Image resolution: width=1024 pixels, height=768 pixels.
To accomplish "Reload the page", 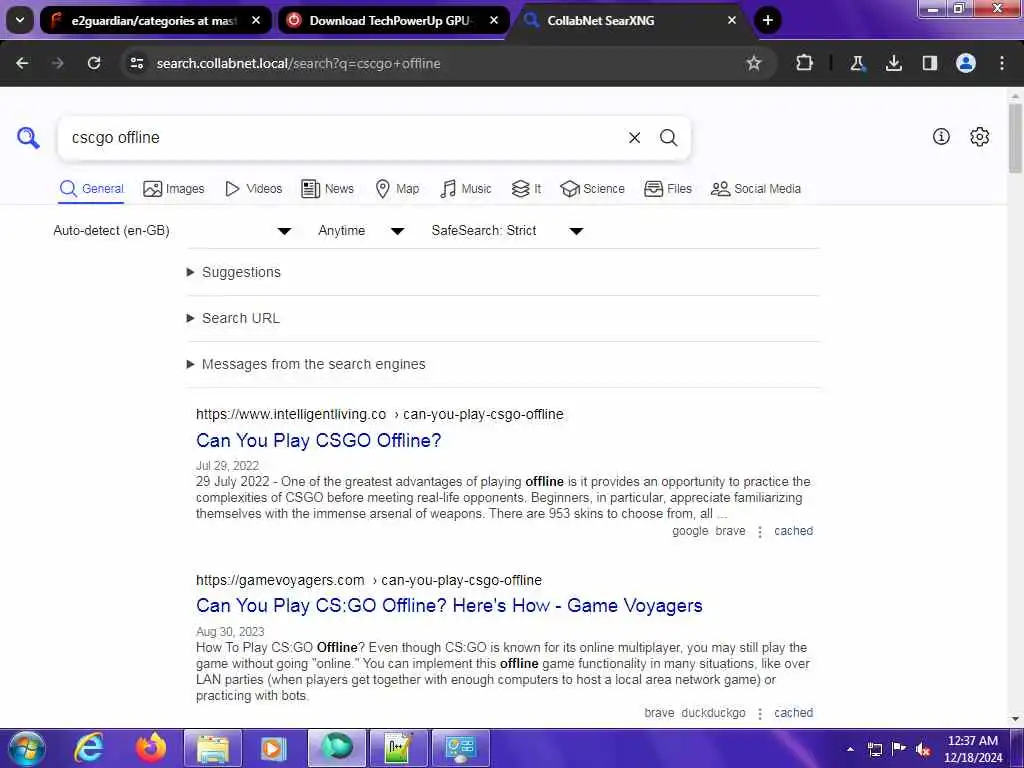I will [x=94, y=63].
